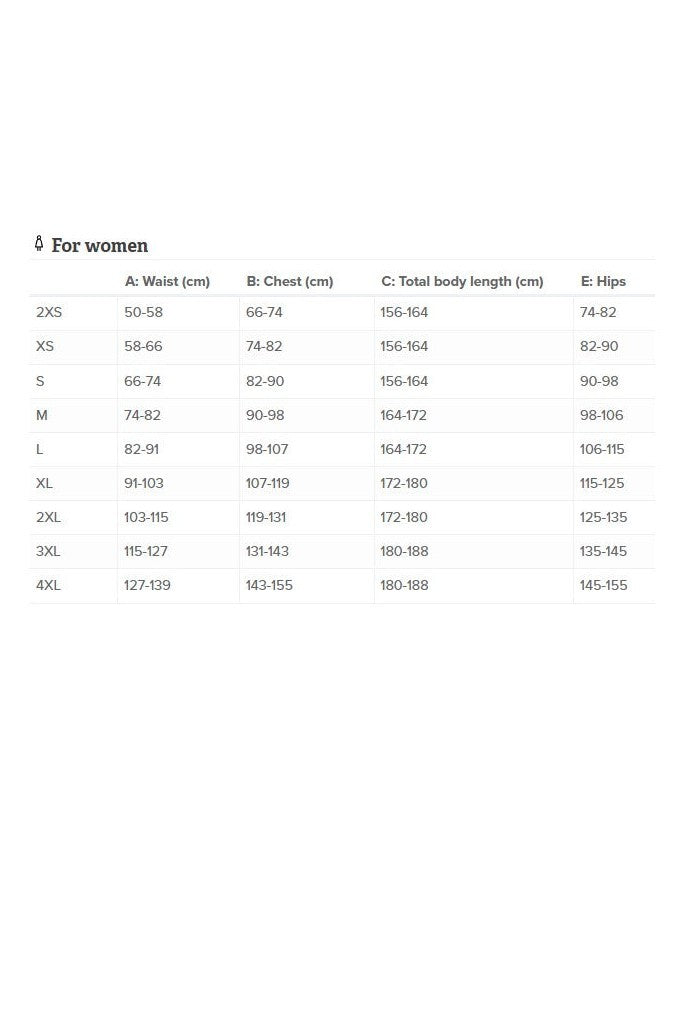Select the XS size row label
Viewport: 685px width, 1027px height.
pos(45,346)
